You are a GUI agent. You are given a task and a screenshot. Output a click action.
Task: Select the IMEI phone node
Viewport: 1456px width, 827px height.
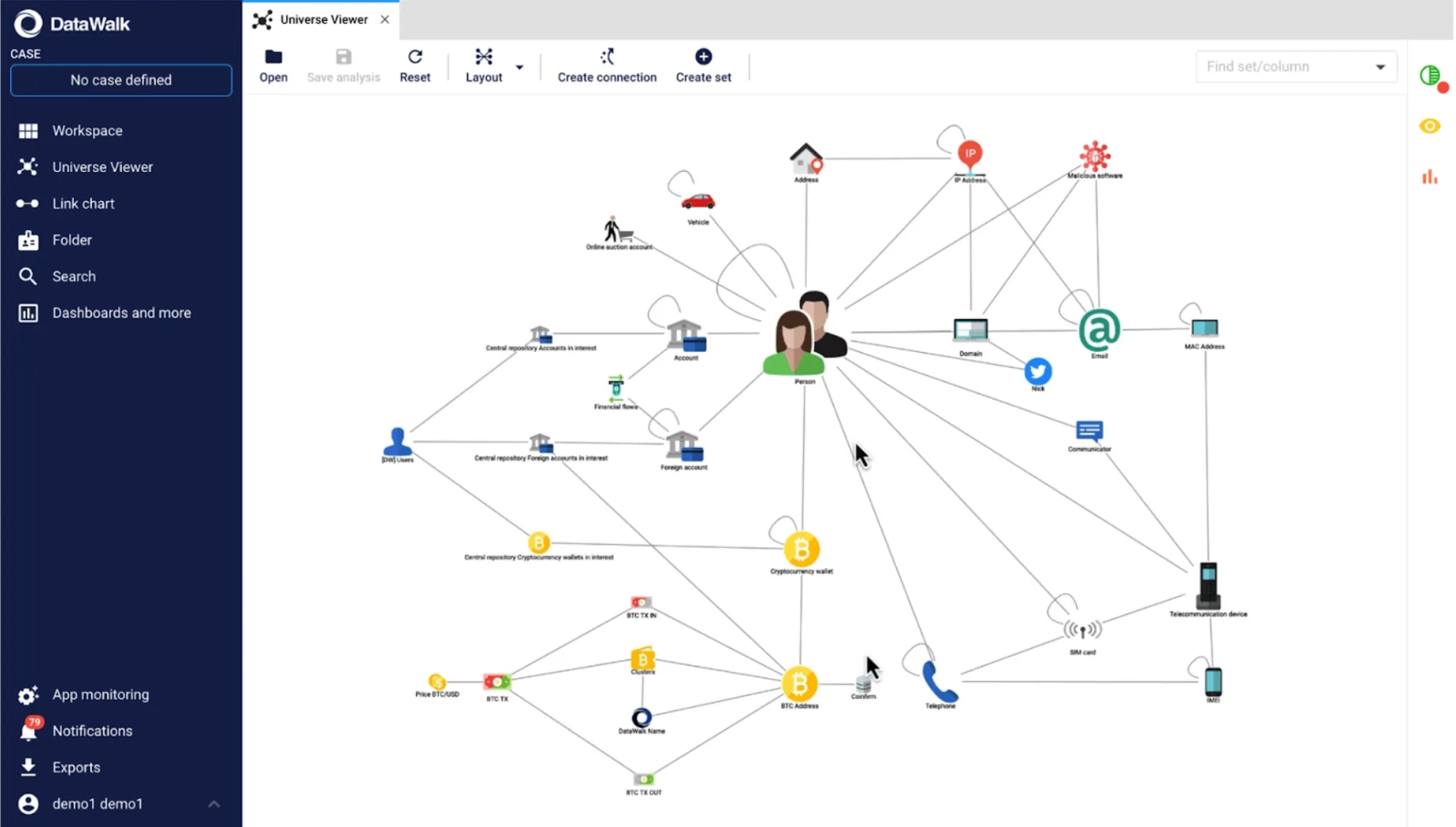(1212, 684)
